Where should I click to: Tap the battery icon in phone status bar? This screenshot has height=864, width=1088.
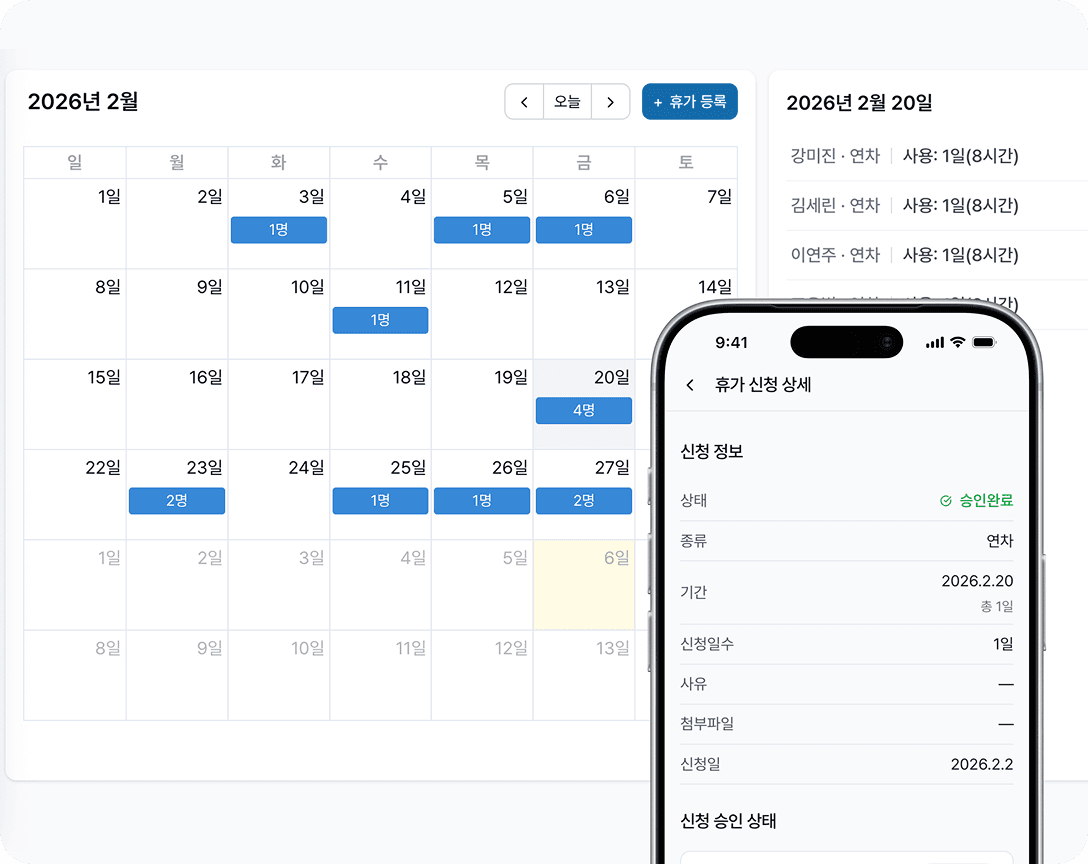(984, 342)
